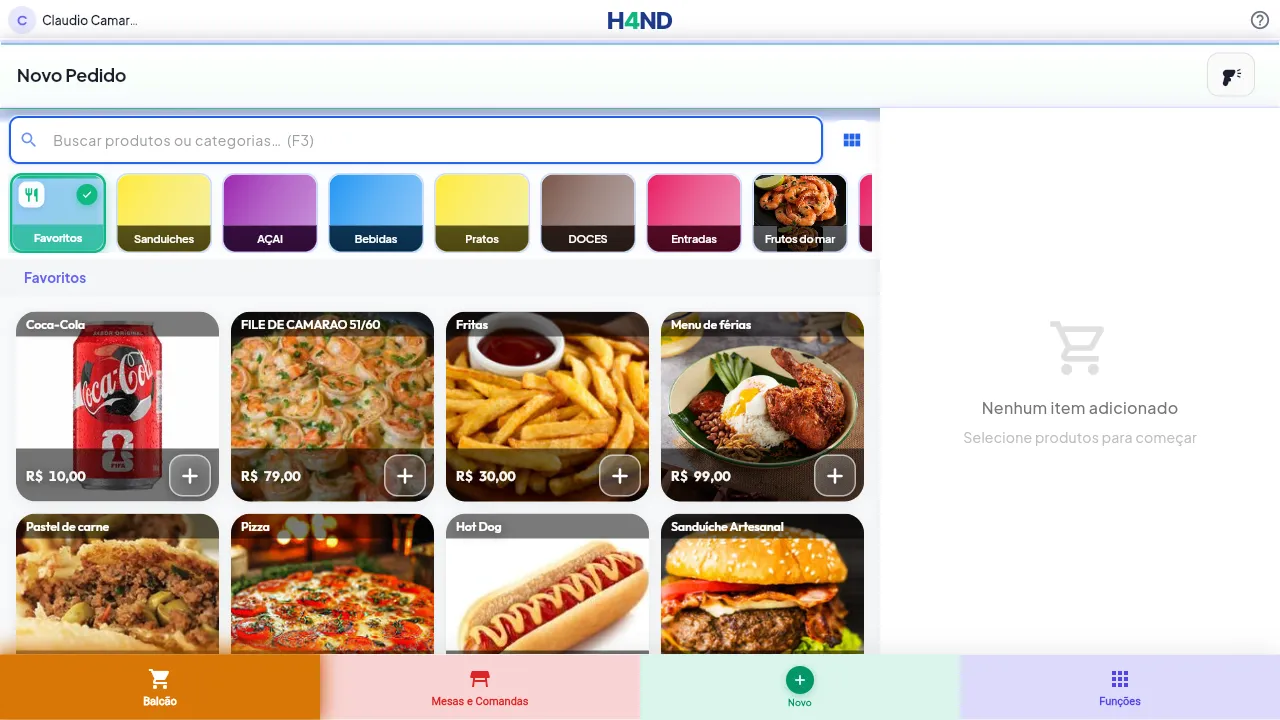Switch to grid view layout icon
1280x720 pixels.
click(852, 140)
